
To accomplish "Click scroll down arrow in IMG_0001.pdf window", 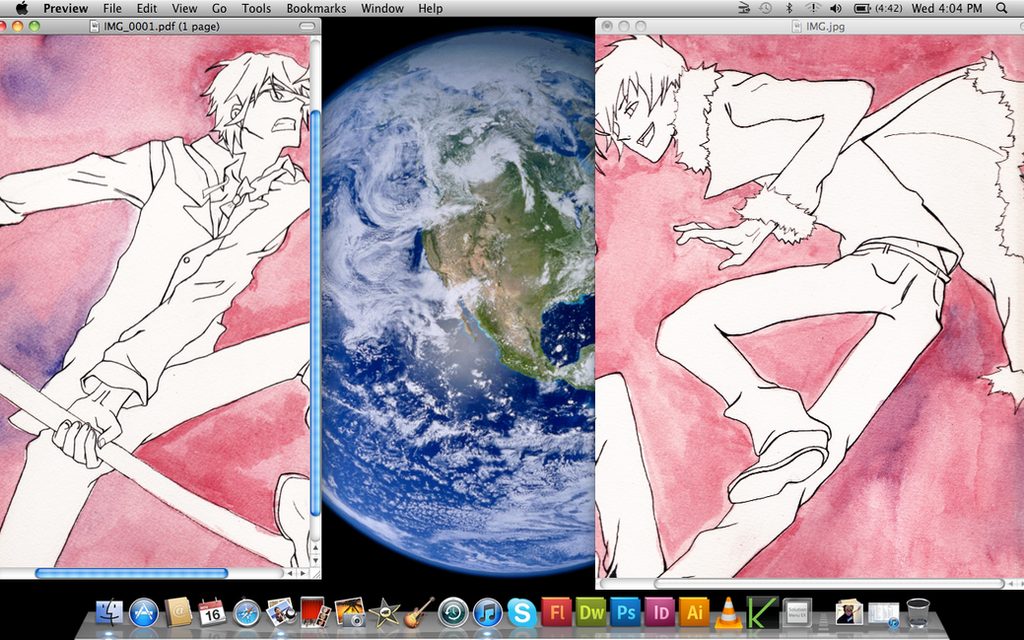I will coord(315,560).
